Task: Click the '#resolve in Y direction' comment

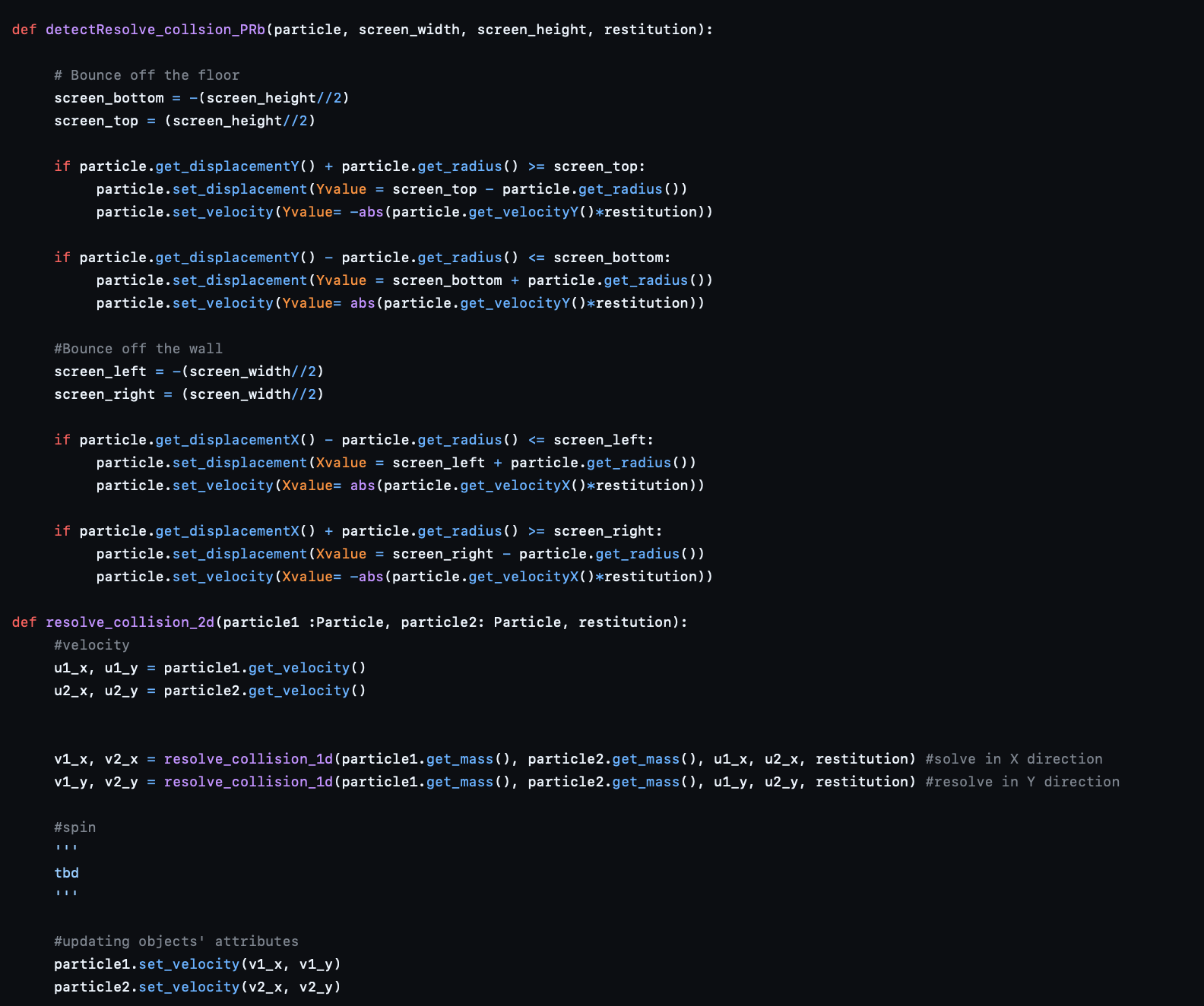Action: tap(1022, 782)
